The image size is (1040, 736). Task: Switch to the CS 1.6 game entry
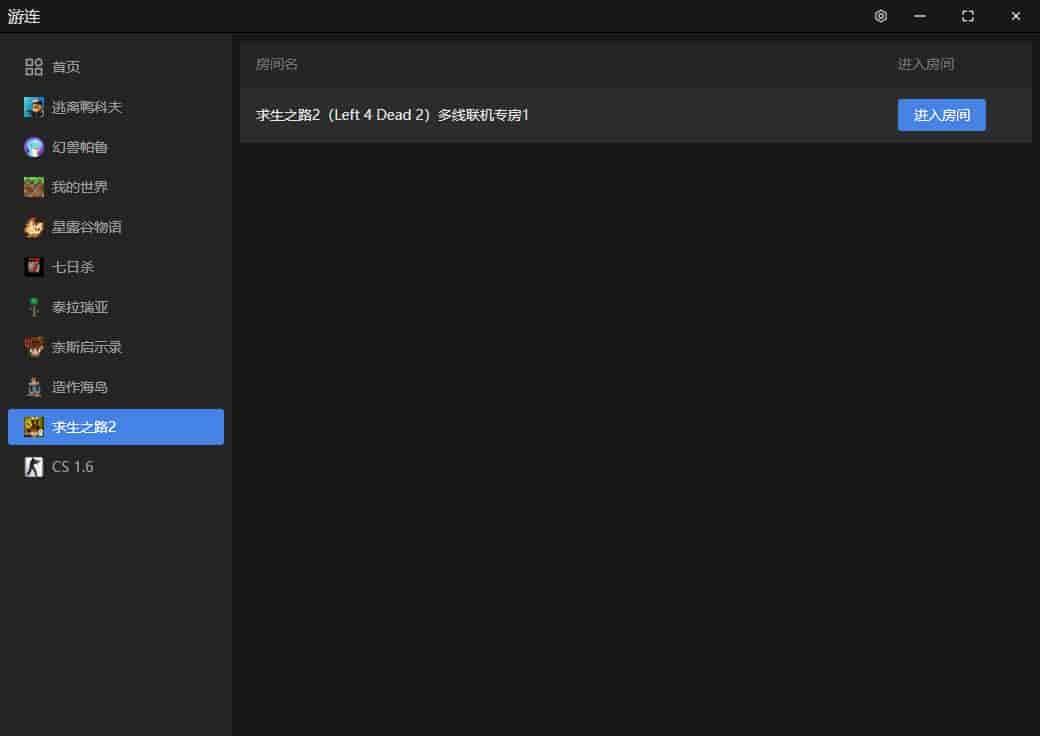[116, 467]
